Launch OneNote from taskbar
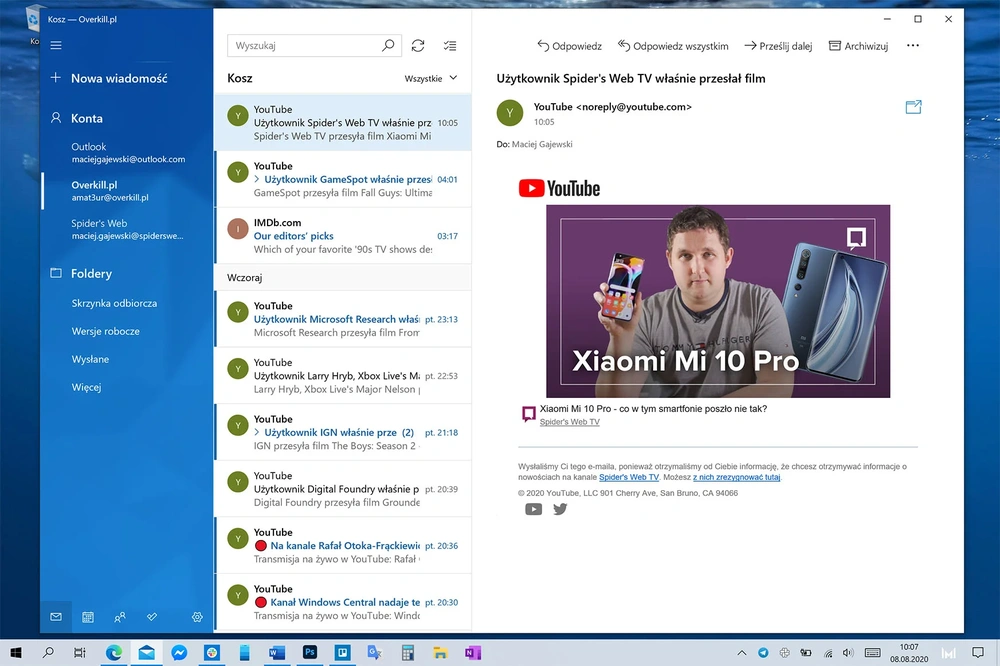Image resolution: width=1000 pixels, height=666 pixels. [x=473, y=653]
